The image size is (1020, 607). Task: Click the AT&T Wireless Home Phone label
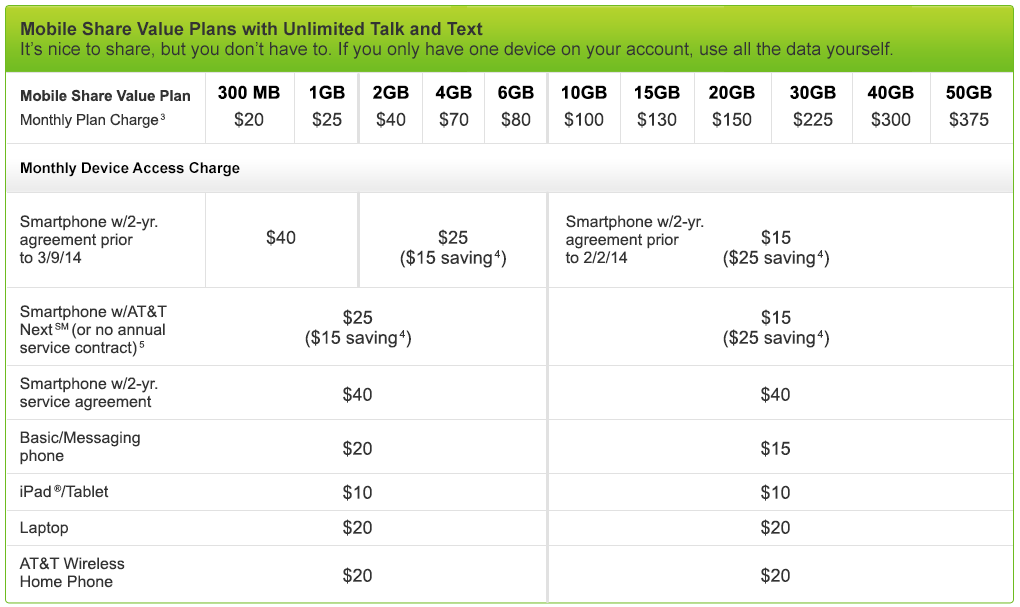(72, 572)
